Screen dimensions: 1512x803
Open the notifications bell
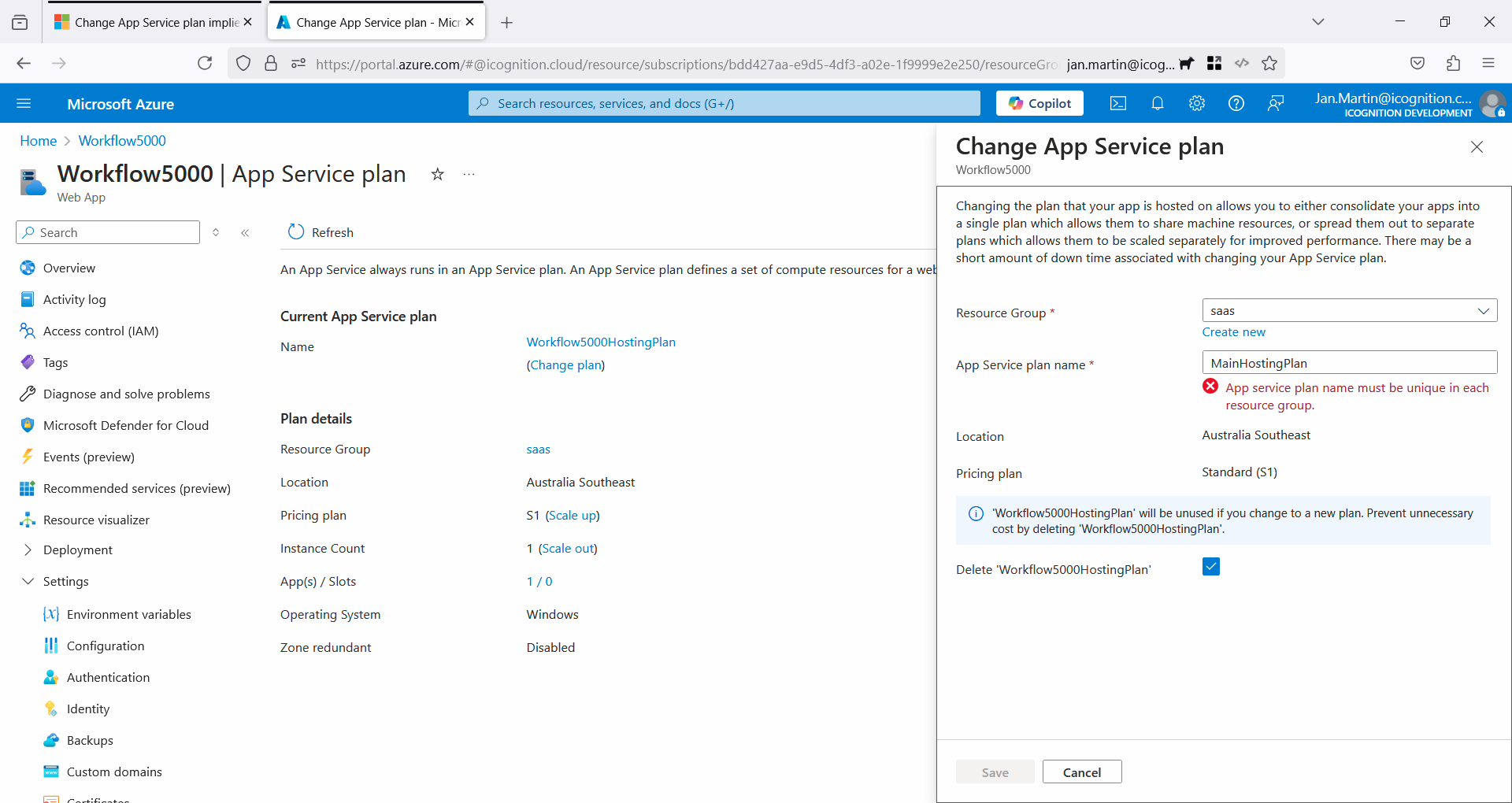point(1158,103)
